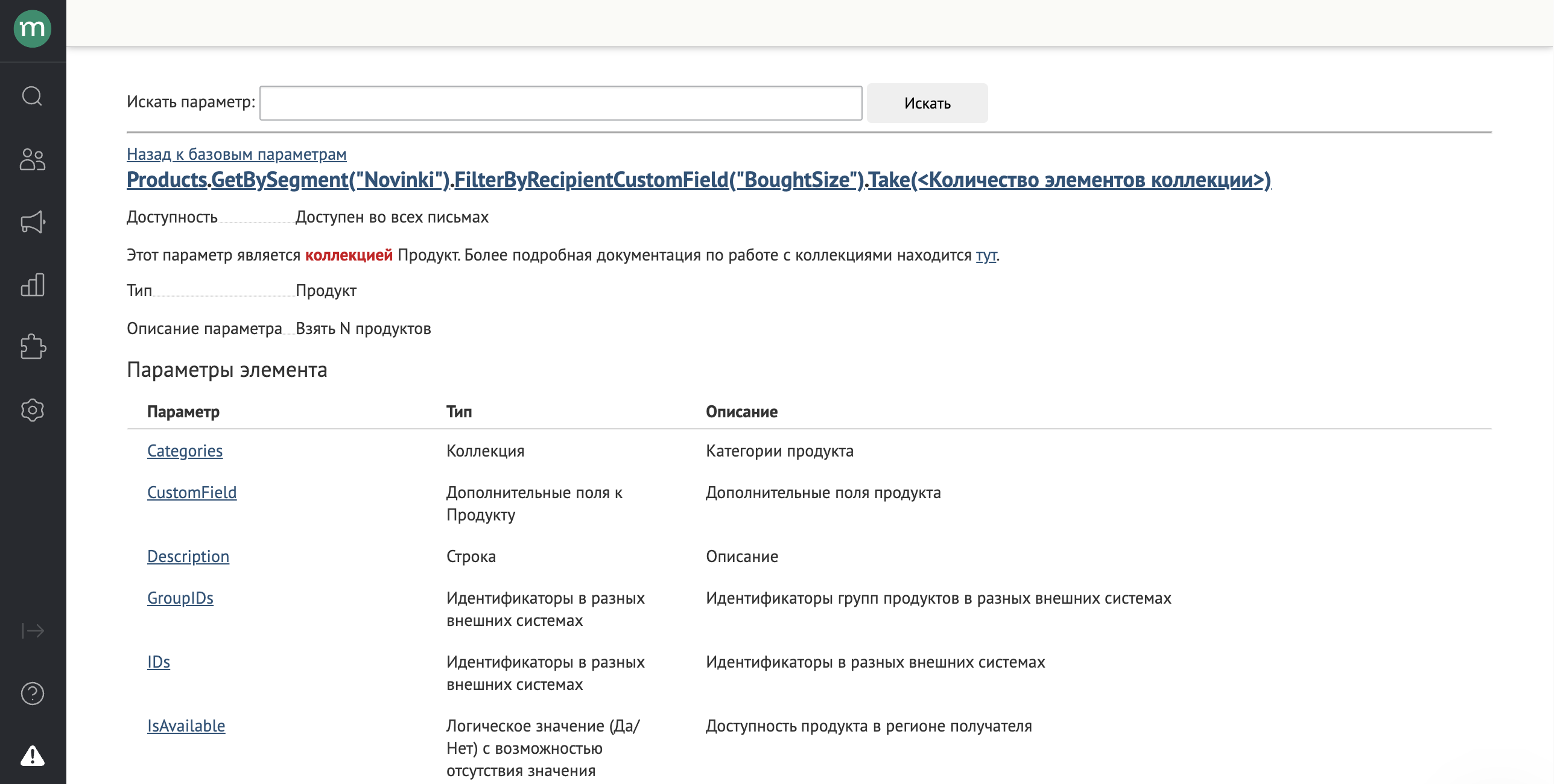Click the red 'коллекцией' word
This screenshot has width=1554, height=784.
[349, 255]
